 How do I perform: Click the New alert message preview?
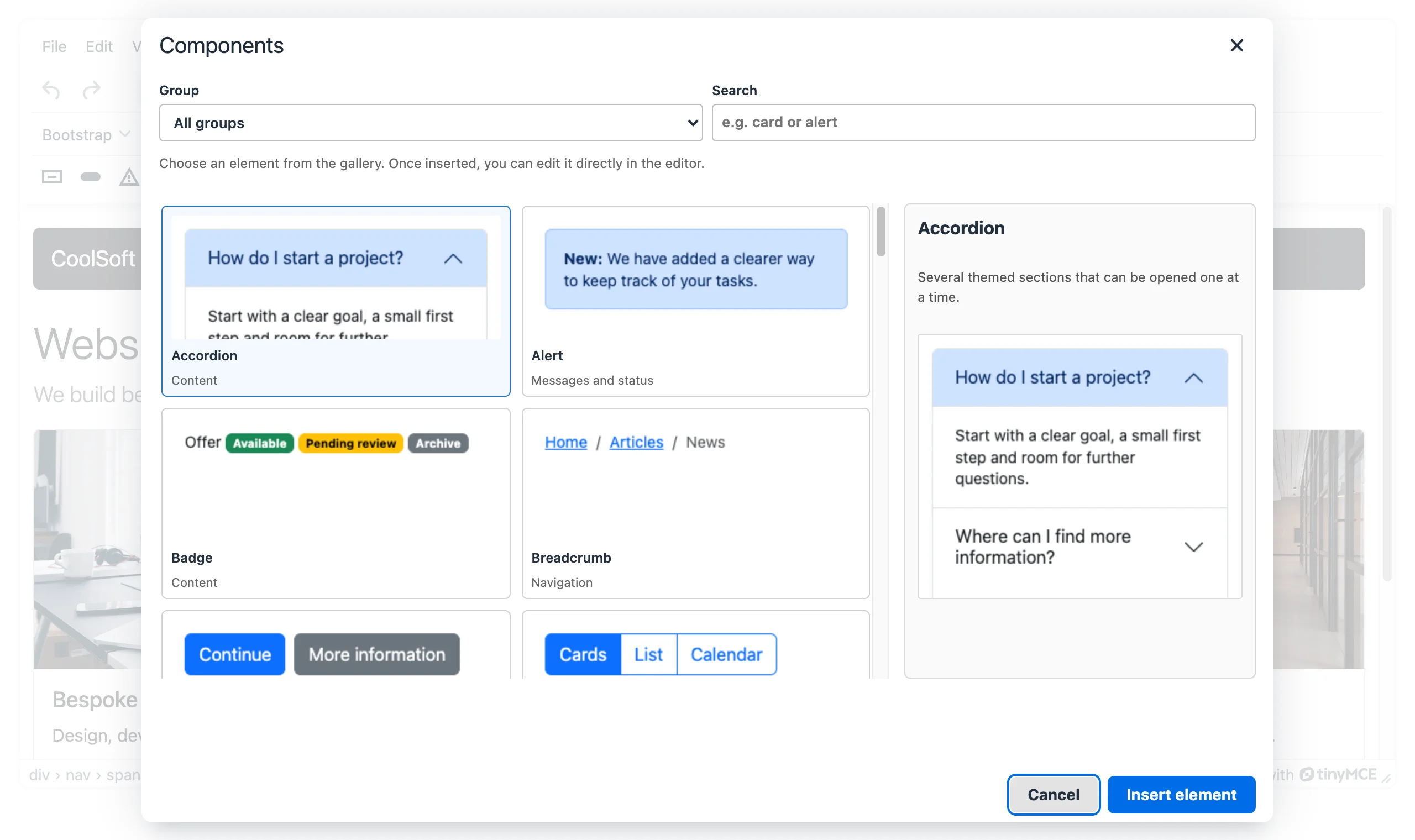[x=695, y=269]
